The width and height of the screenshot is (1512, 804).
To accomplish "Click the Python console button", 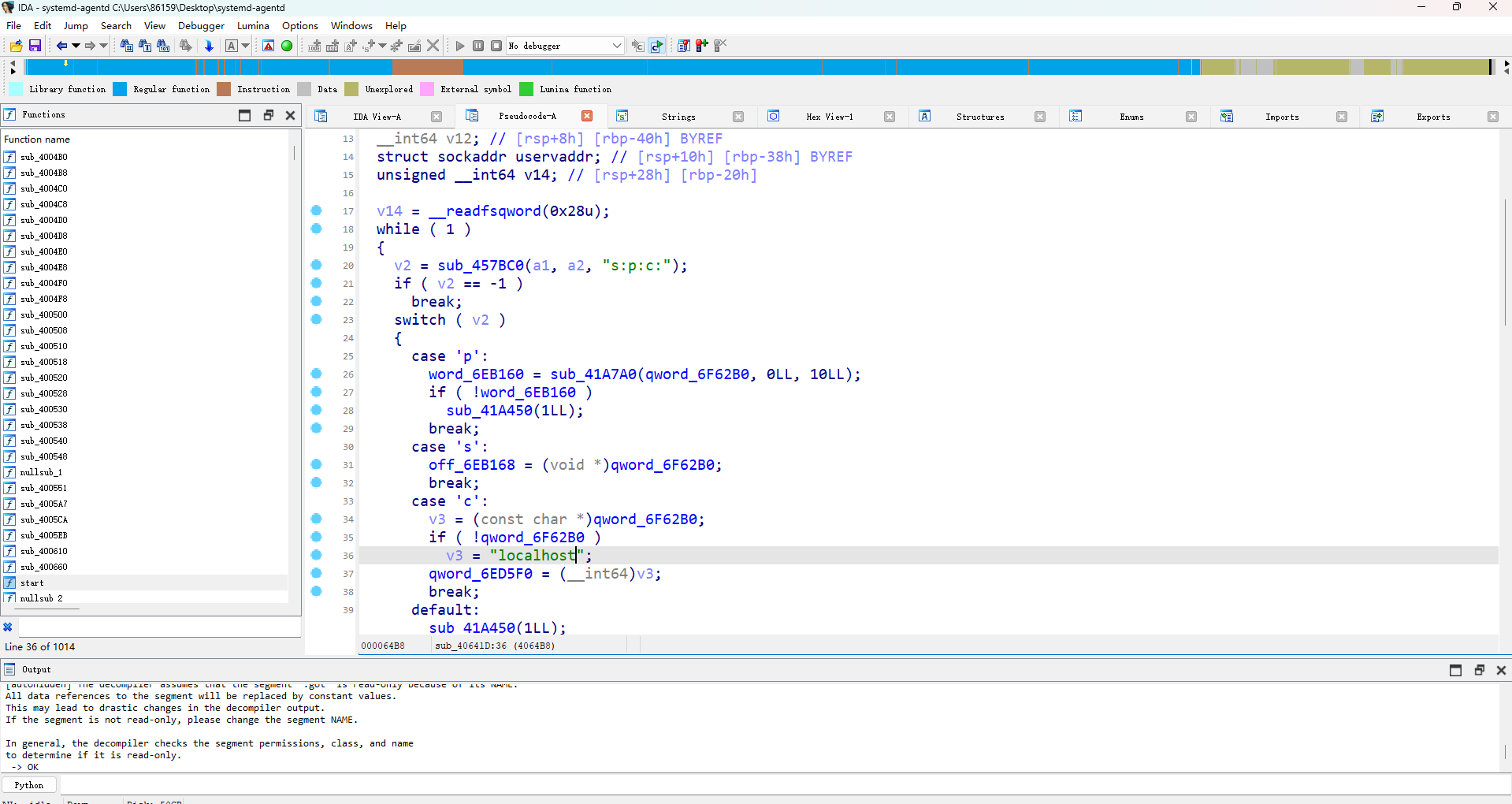I will (29, 785).
